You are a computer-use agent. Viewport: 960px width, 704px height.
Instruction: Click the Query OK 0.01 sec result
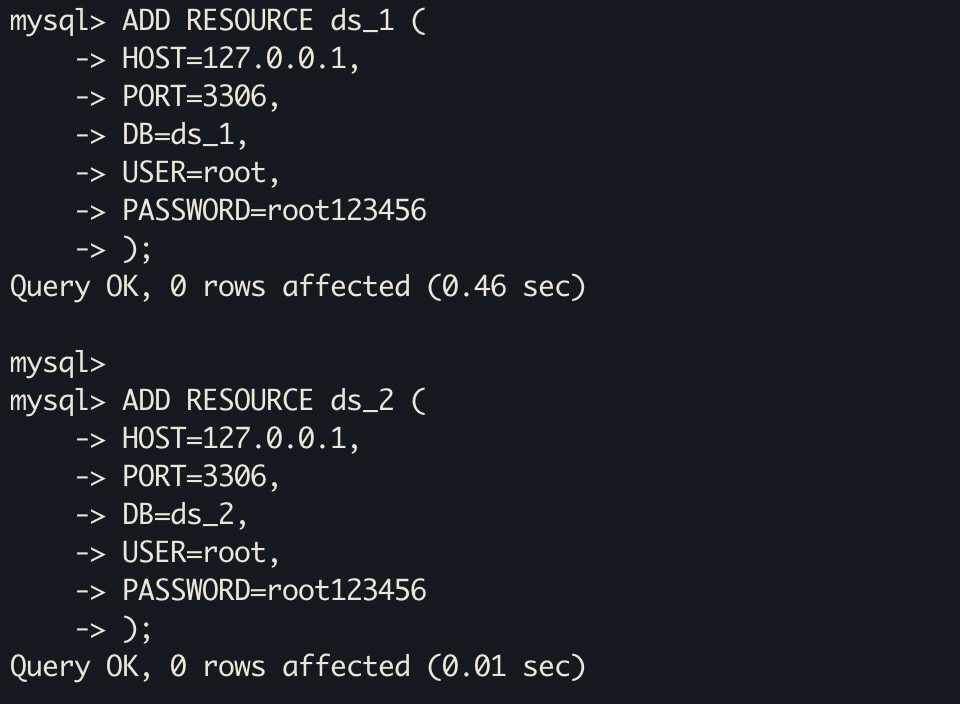pos(298,667)
